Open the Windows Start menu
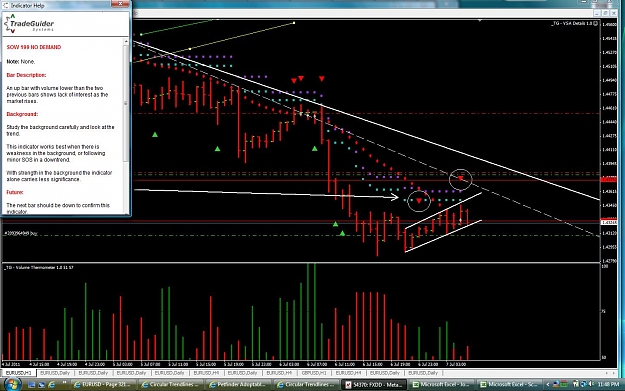 [12, 385]
